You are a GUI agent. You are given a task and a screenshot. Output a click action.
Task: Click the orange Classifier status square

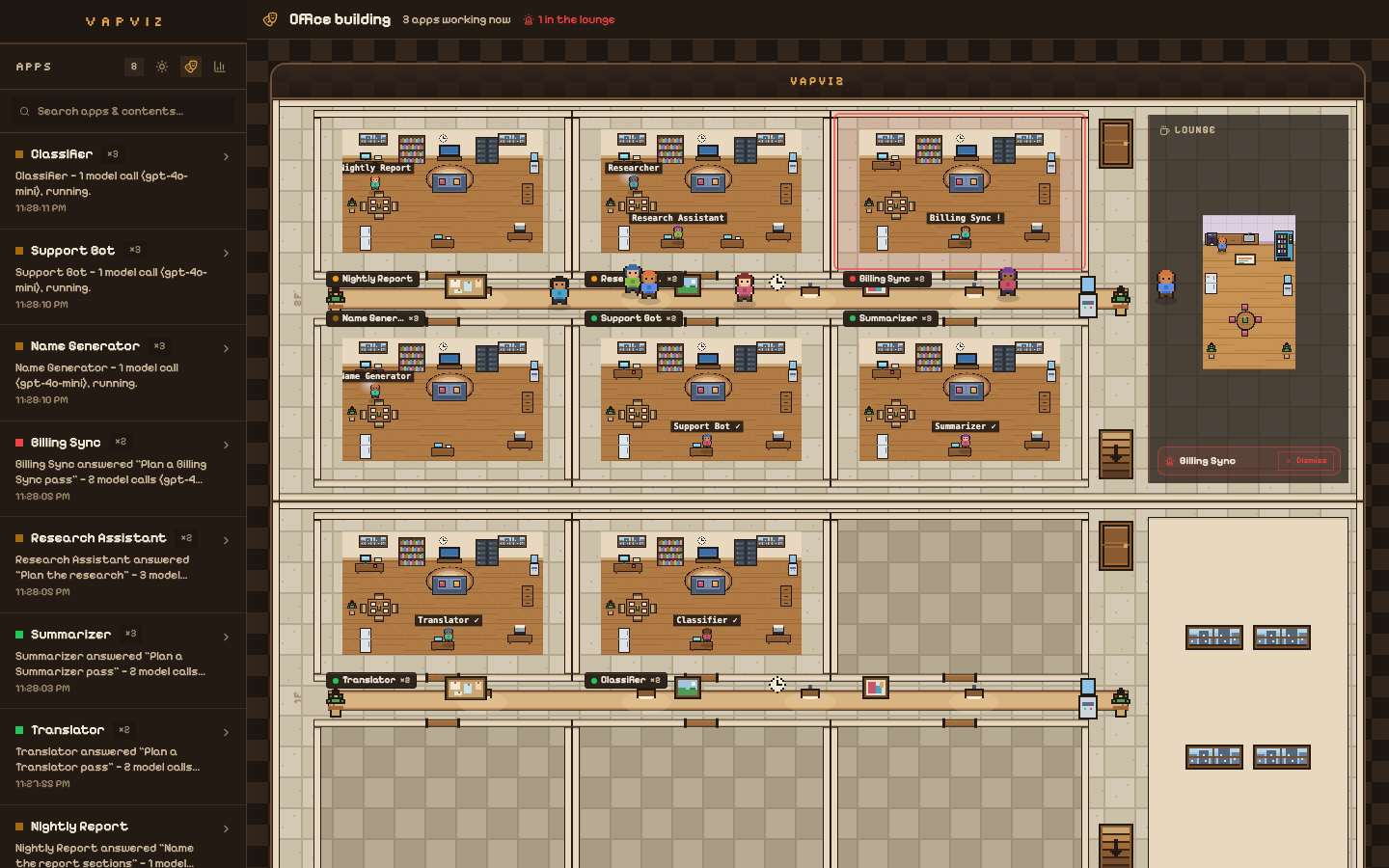pos(19,154)
